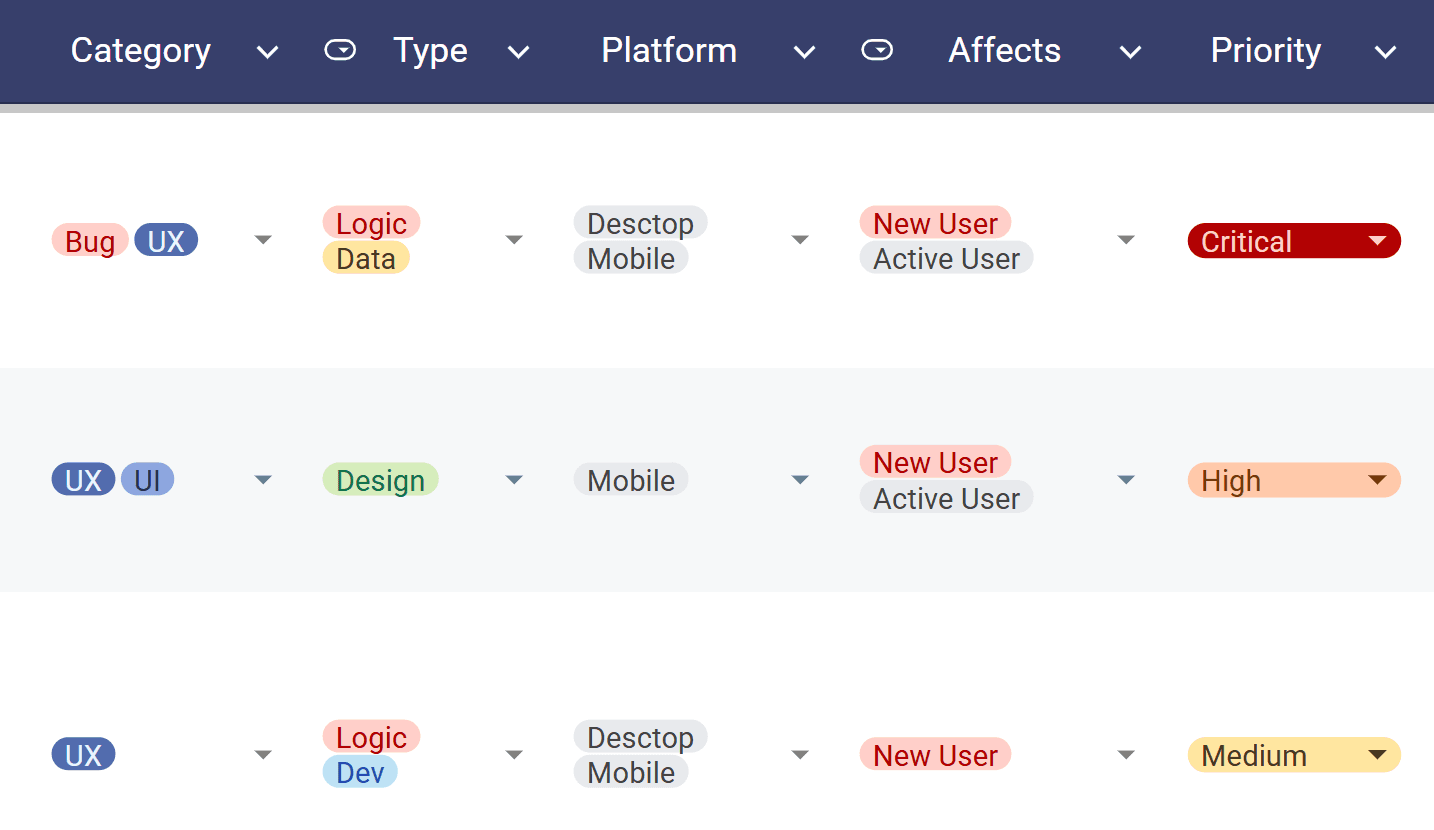This screenshot has height=830, width=1434.
Task: Open the Priority column header menu chevron
Action: 1385,53
